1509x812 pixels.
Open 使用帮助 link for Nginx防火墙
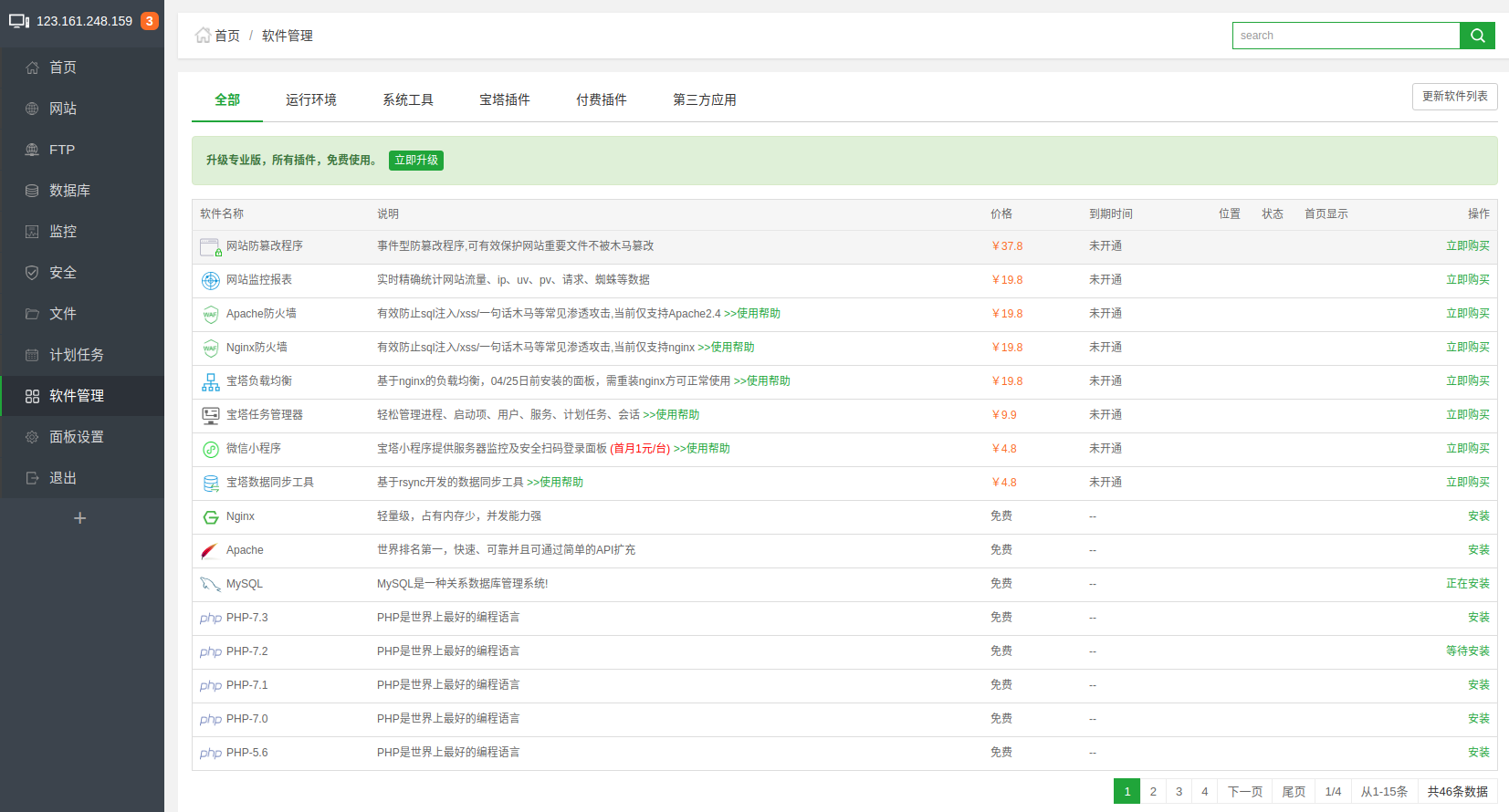point(726,348)
